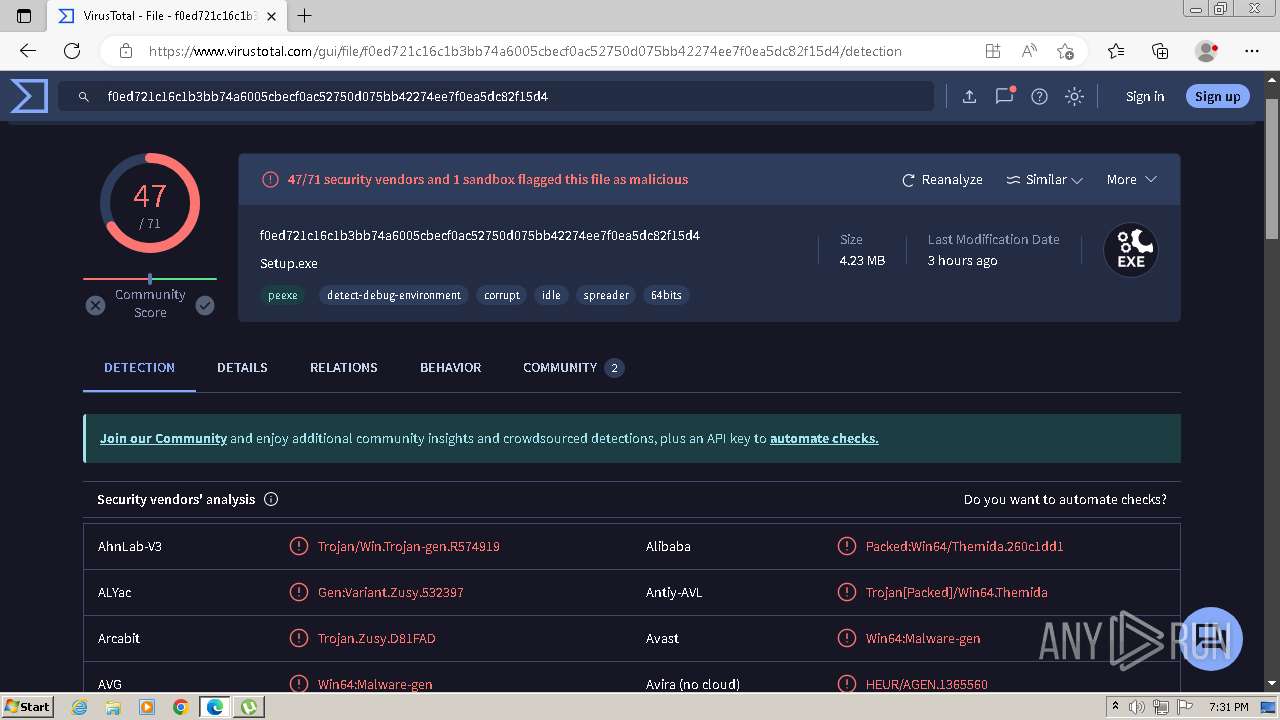Screen dimensions: 1280x720
Task: Open uTorrent from the taskbar
Action: [x=249, y=707]
